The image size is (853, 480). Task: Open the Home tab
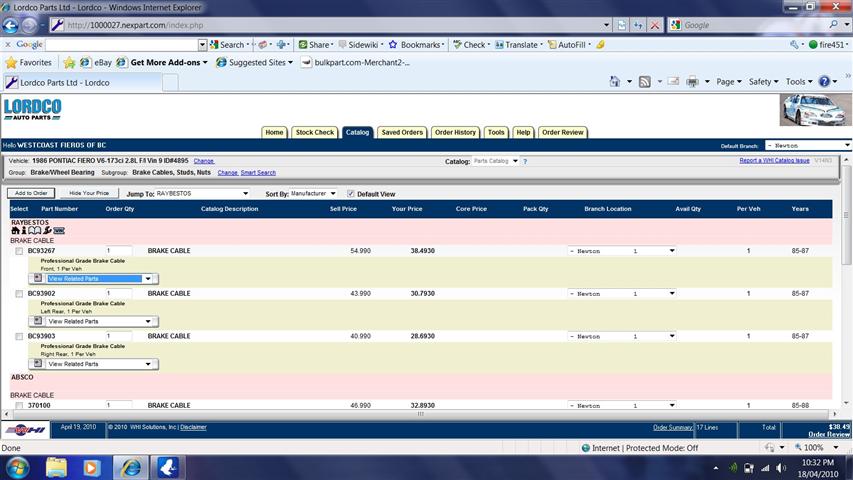point(274,132)
